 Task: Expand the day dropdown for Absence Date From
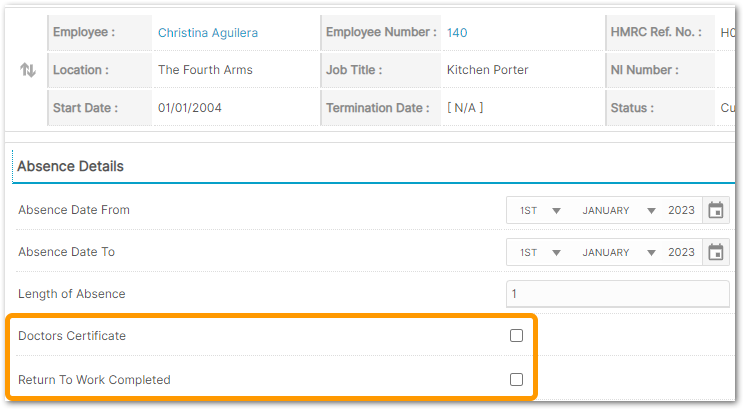[x=540, y=210]
